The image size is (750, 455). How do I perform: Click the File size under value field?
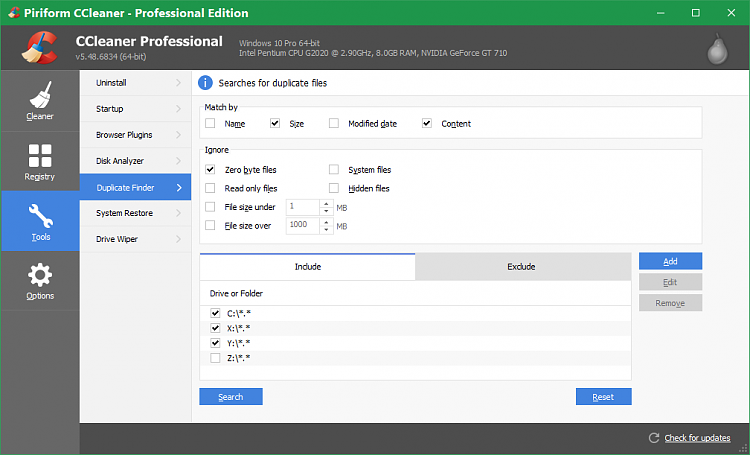click(x=303, y=207)
